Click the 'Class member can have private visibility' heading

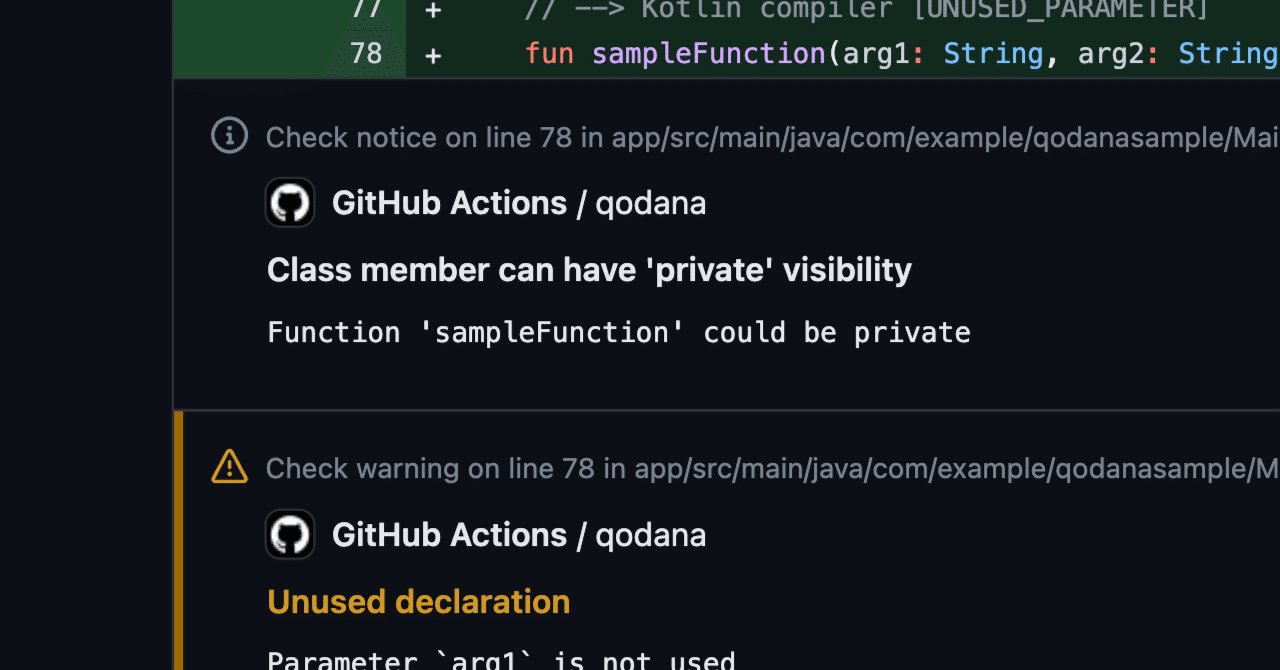click(x=588, y=269)
